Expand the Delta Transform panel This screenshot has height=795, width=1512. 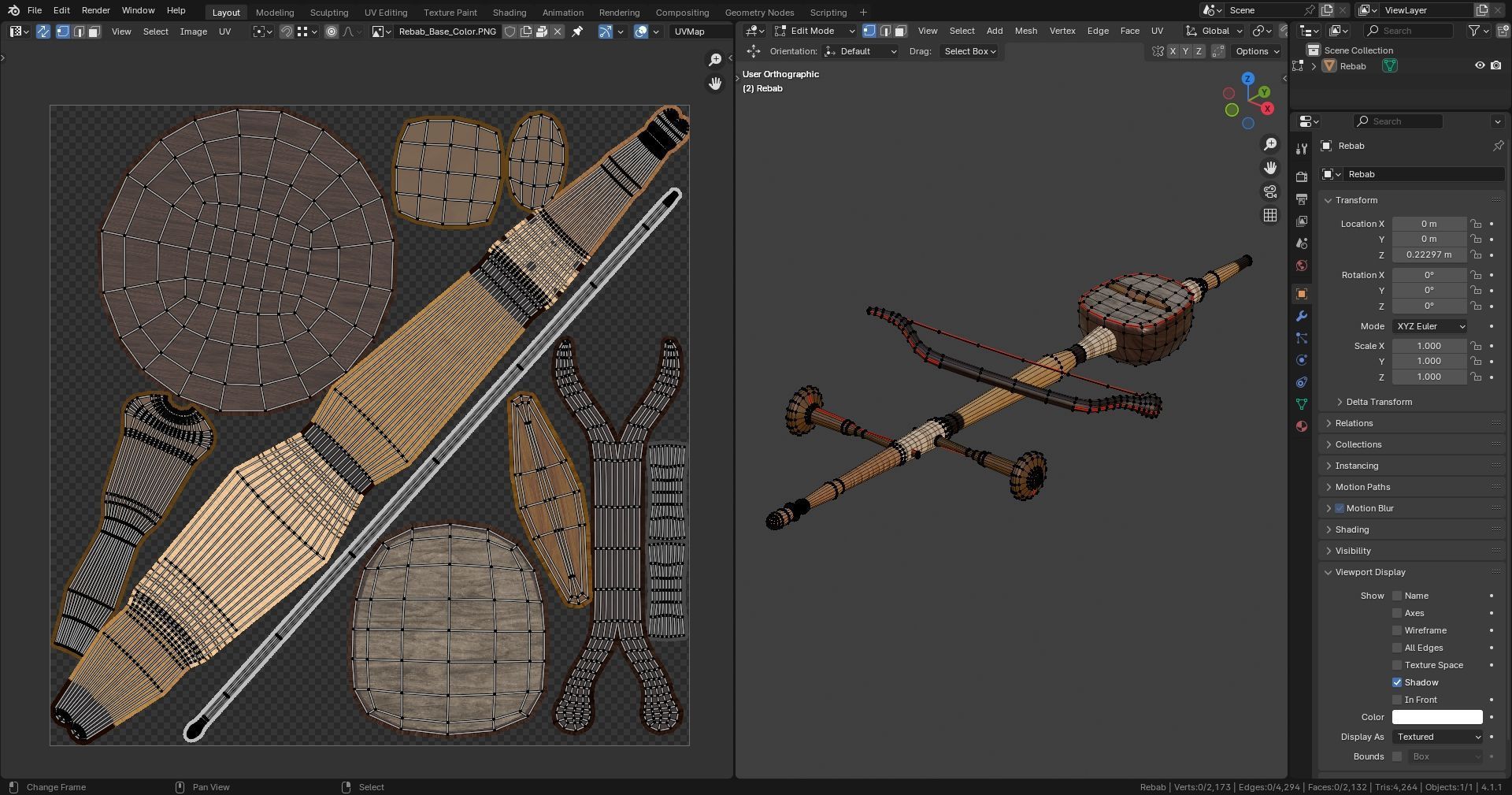coord(1379,402)
